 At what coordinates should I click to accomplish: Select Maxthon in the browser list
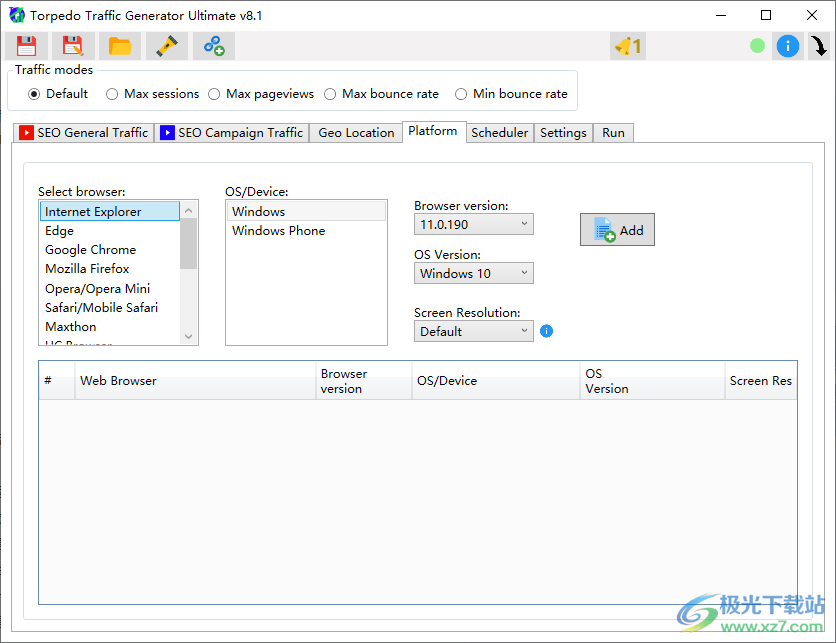[x=110, y=327]
